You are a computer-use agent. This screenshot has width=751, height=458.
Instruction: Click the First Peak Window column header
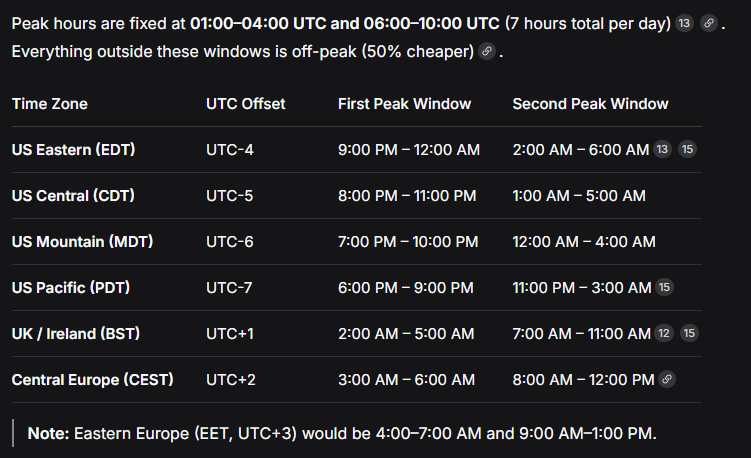point(405,104)
